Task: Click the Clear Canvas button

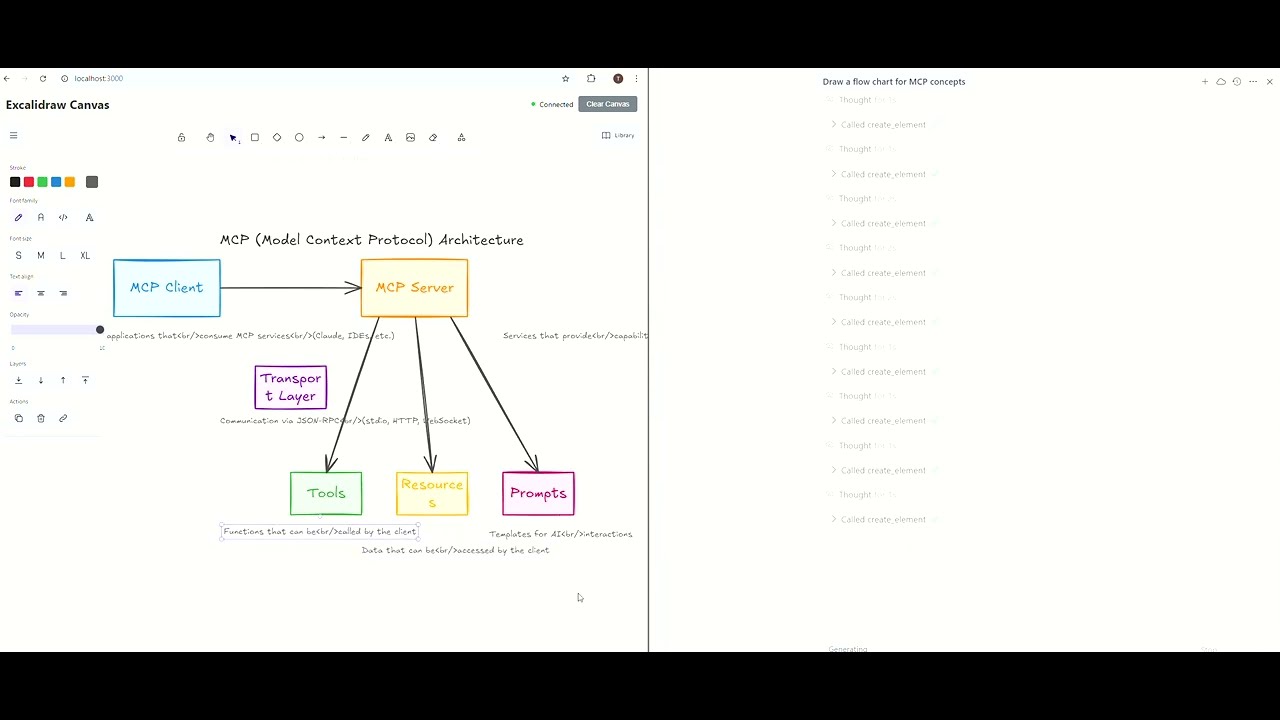Action: 607,104
